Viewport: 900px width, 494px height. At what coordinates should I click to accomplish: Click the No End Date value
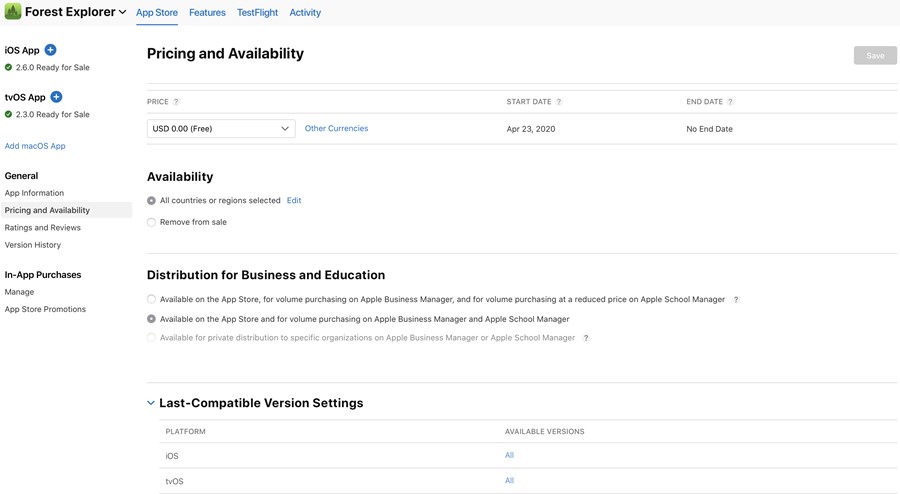coord(709,129)
